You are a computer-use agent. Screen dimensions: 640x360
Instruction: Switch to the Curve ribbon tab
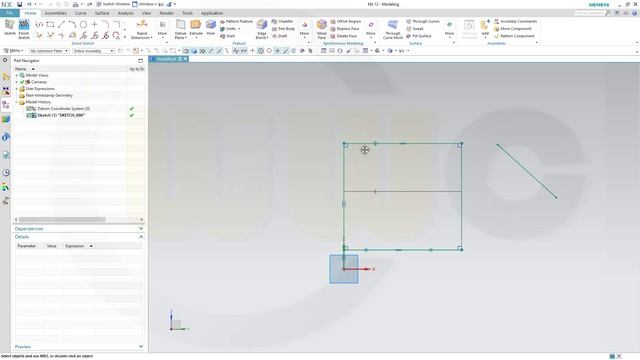[80, 13]
